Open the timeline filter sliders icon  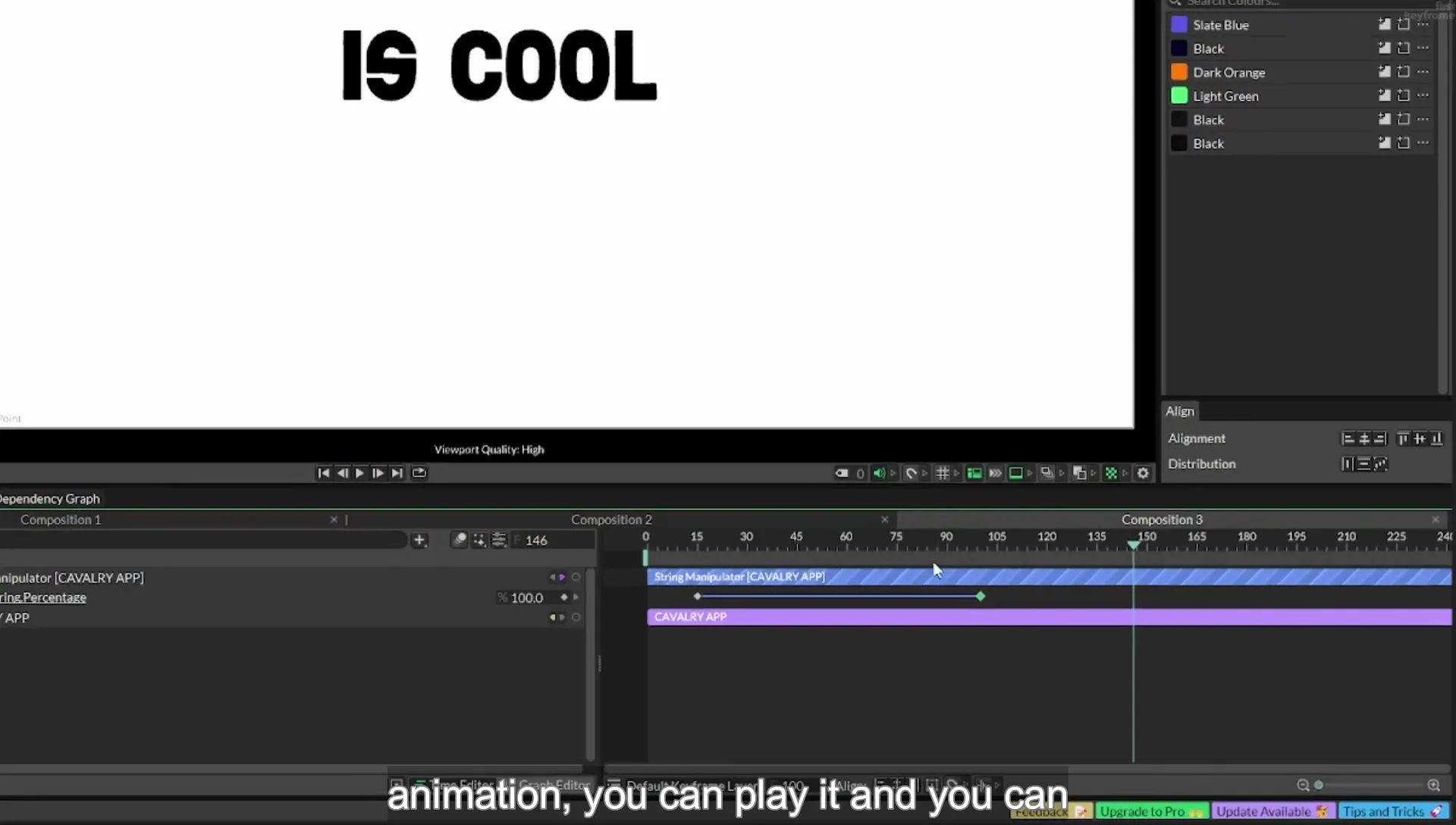(x=499, y=540)
